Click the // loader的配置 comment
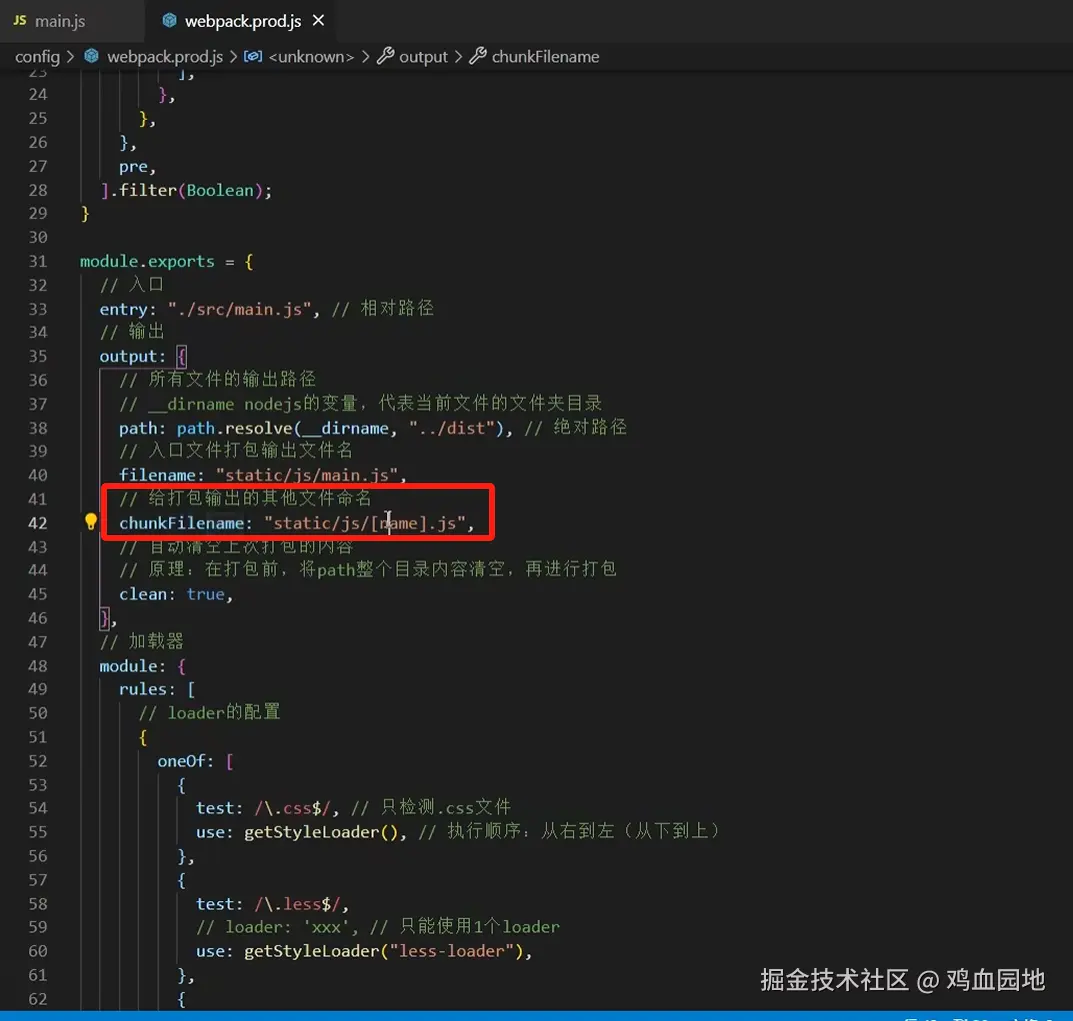This screenshot has height=1021, width=1073. 210,713
